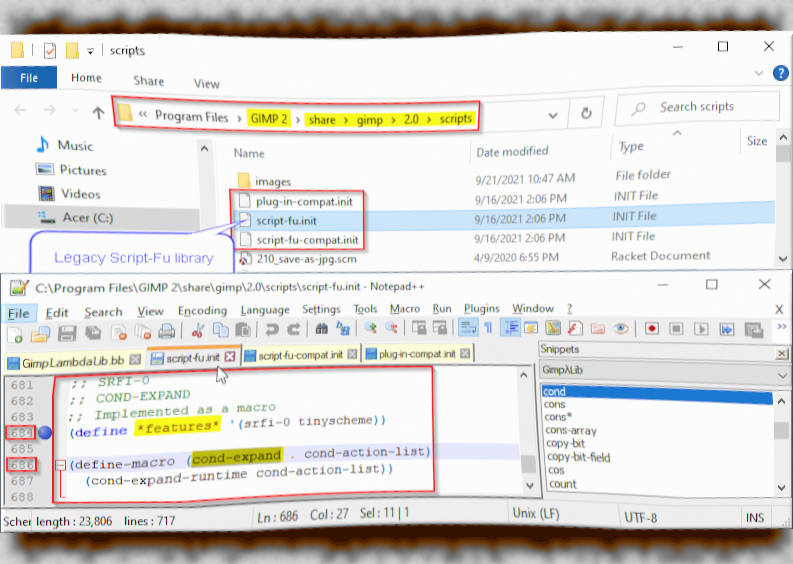The width and height of the screenshot is (793, 564).
Task: Select the 'copy-bit-field' snippet
Action: [579, 457]
